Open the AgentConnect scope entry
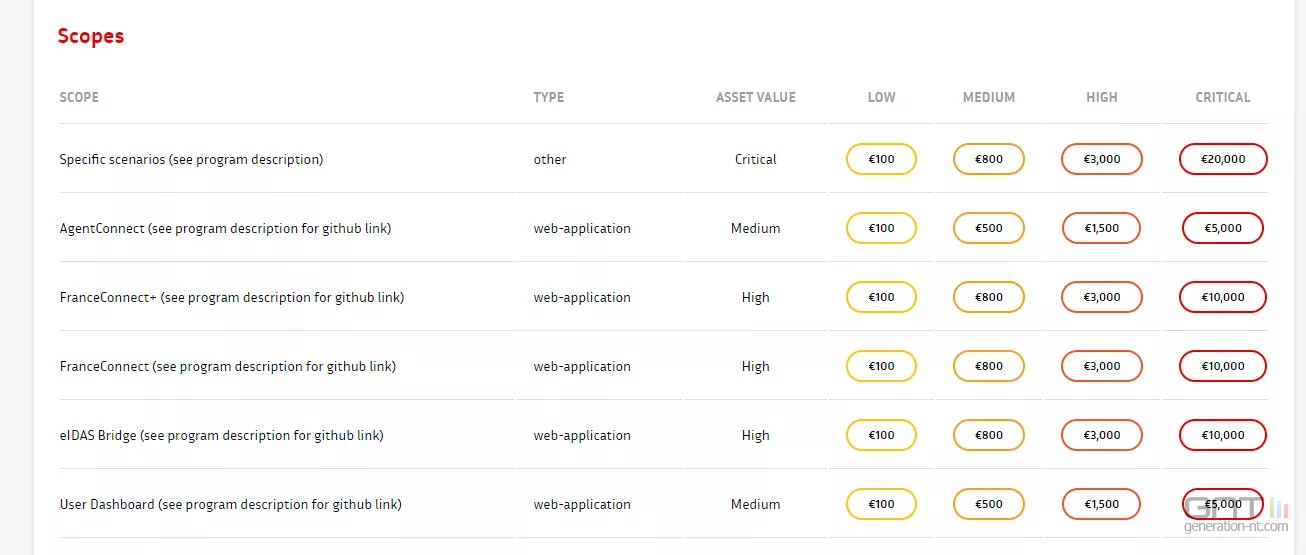The image size is (1306, 555). pos(225,228)
